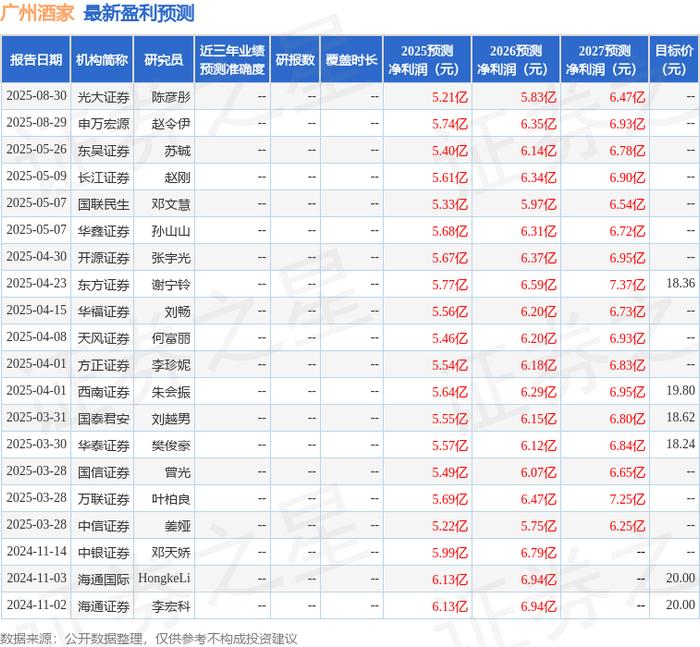Click 7.37亿 in 东方证券 row

[x=627, y=284]
